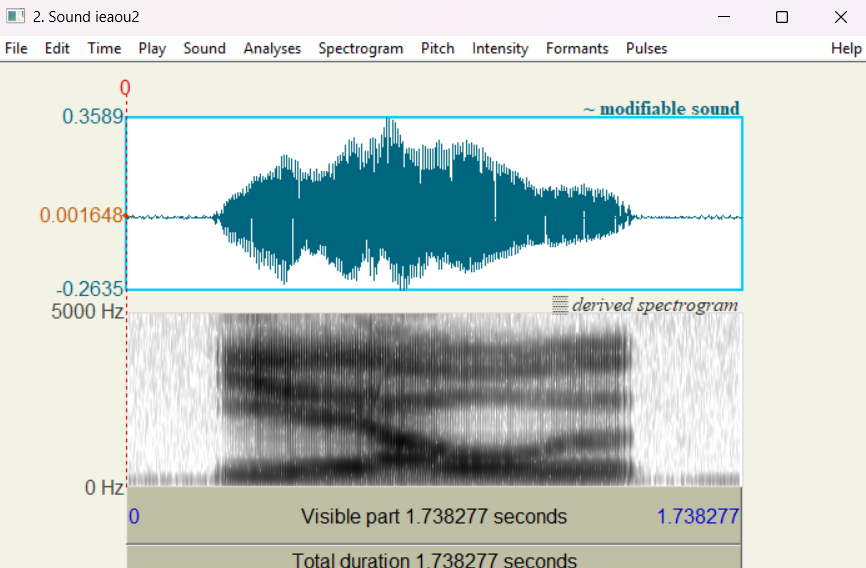The image size is (866, 568).
Task: Click the blue end time 1.738277
Action: click(698, 516)
